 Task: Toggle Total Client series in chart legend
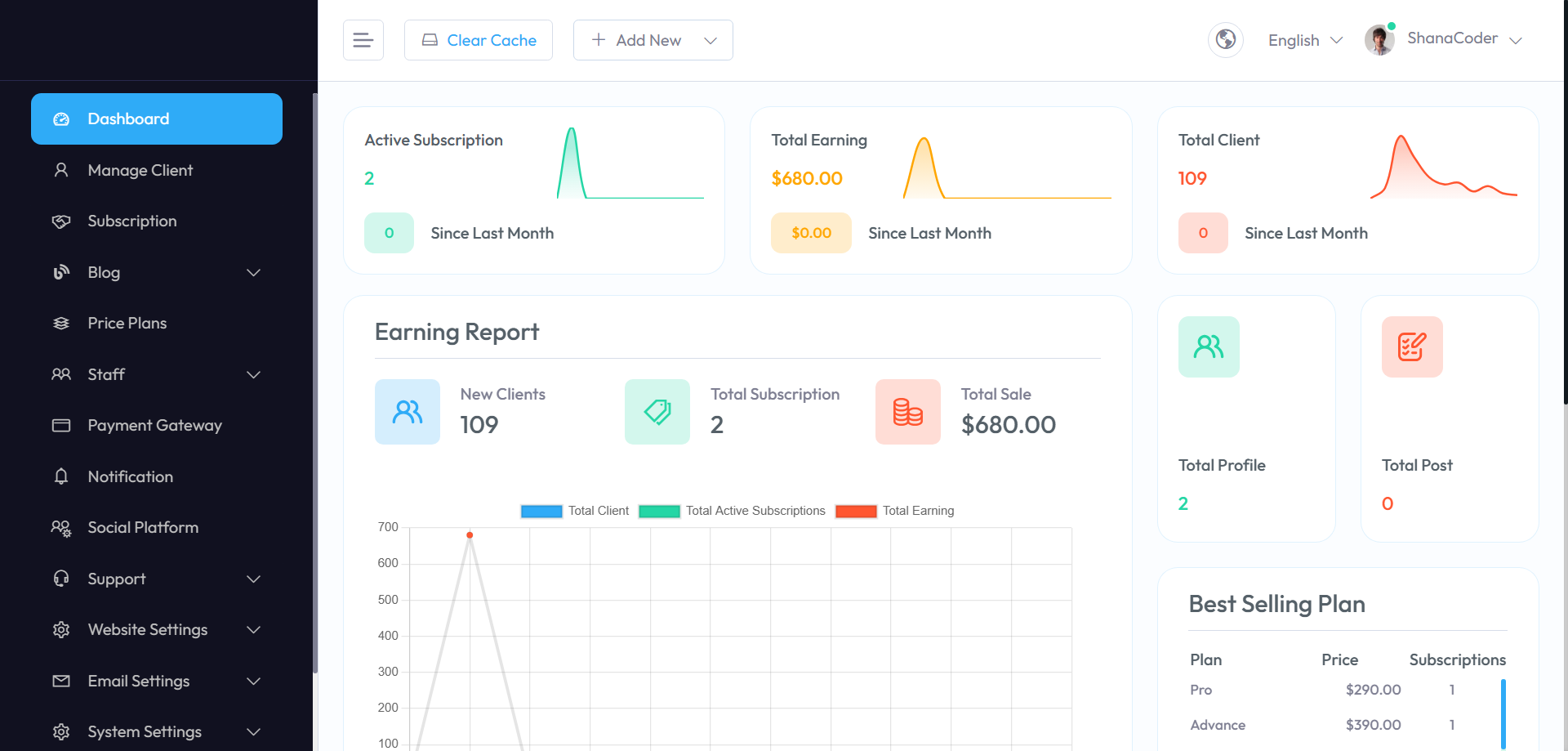pos(575,511)
